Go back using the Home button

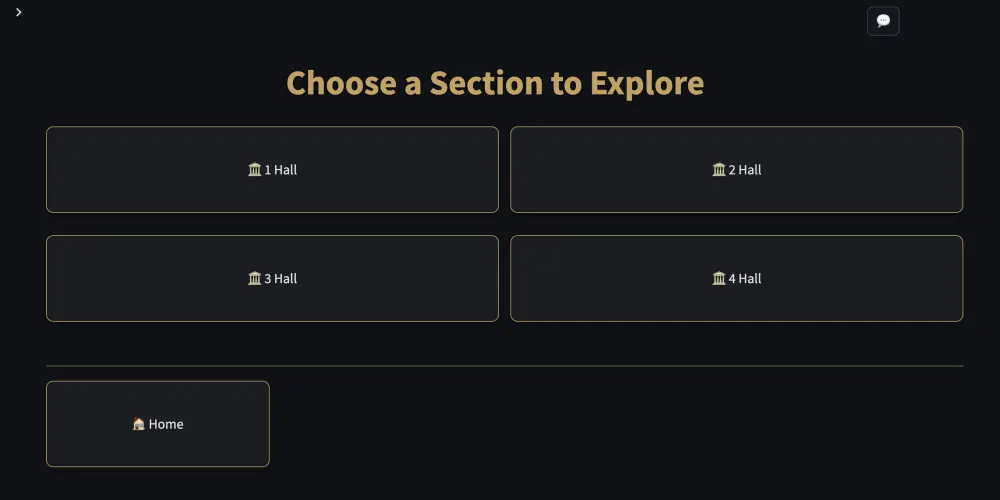pos(158,424)
